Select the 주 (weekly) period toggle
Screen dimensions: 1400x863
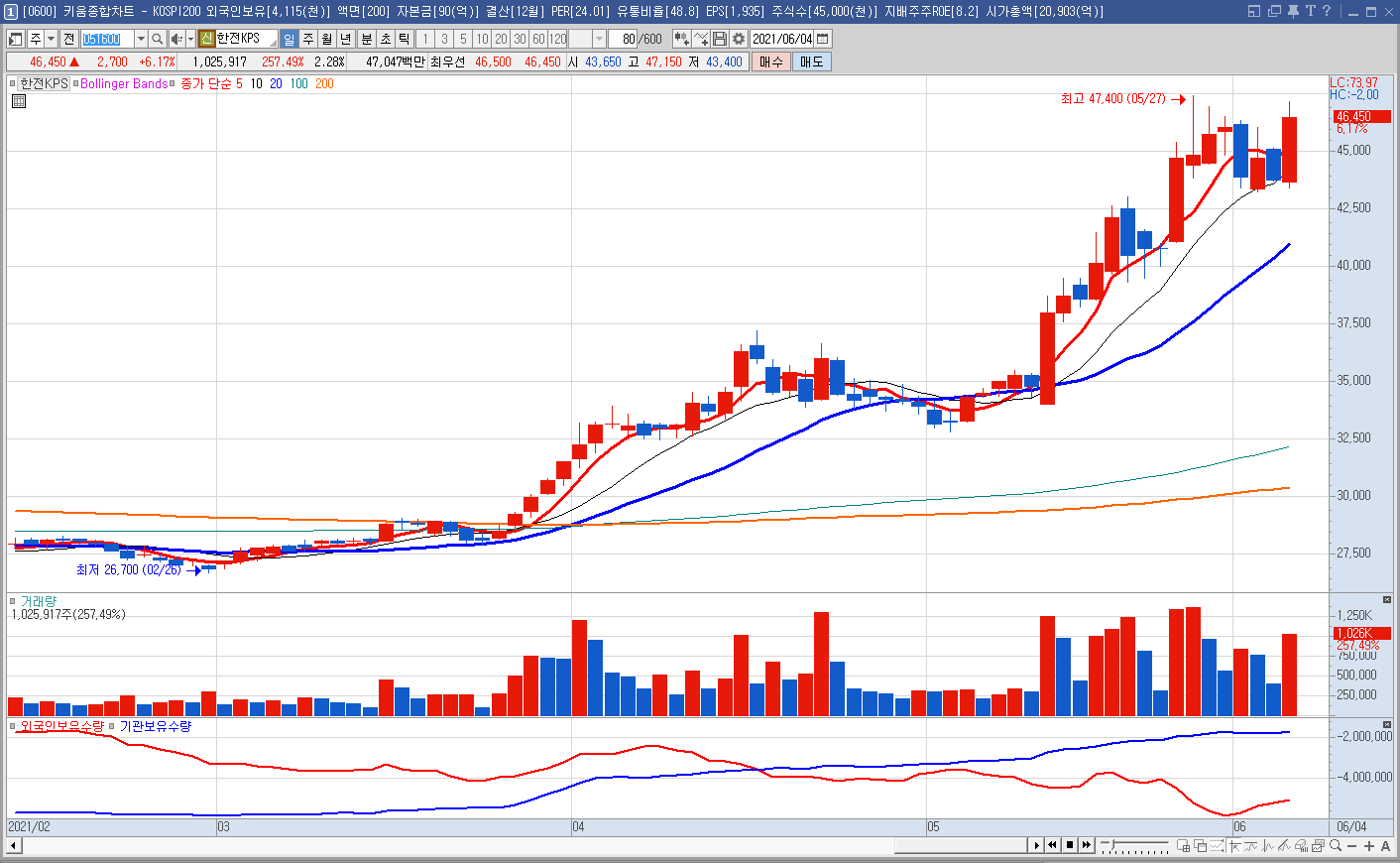pyautogui.click(x=308, y=39)
